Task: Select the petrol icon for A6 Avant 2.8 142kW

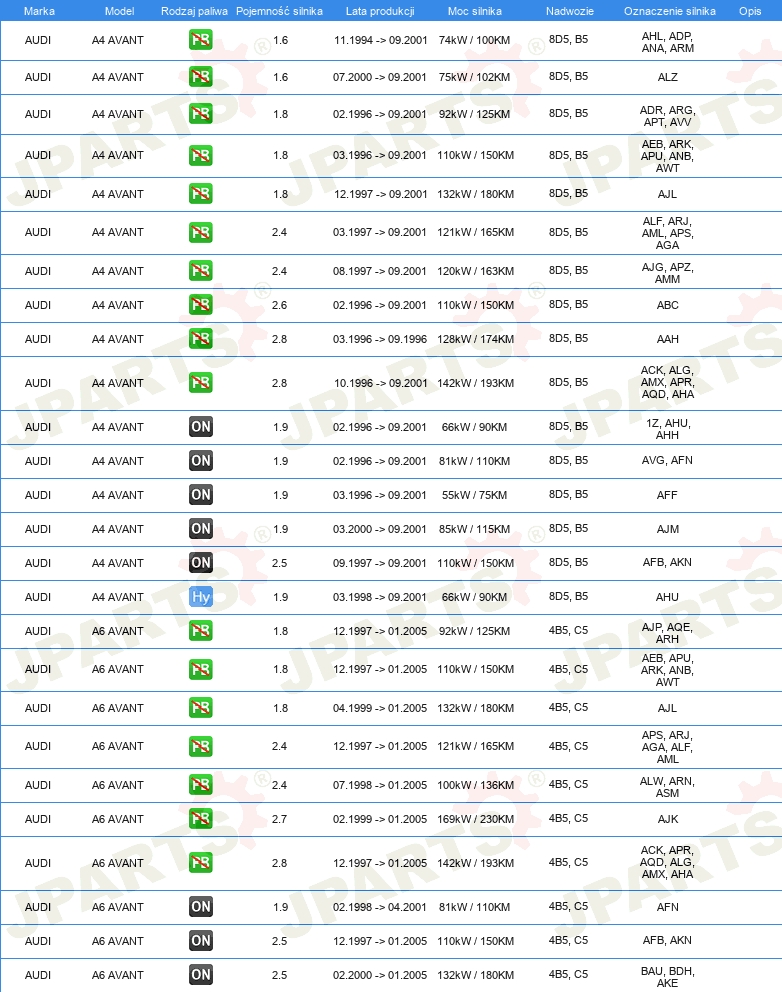Action: (x=201, y=863)
